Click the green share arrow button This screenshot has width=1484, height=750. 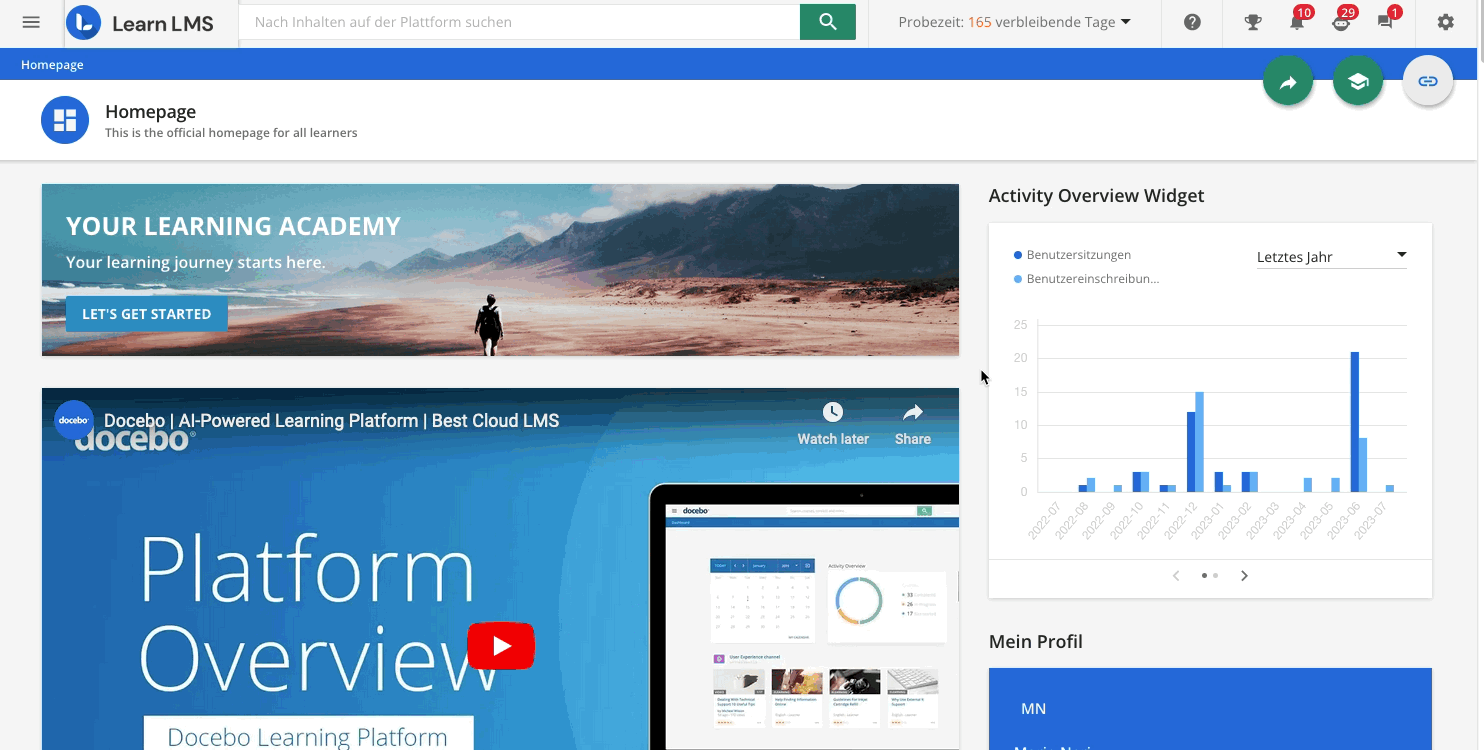click(1288, 82)
